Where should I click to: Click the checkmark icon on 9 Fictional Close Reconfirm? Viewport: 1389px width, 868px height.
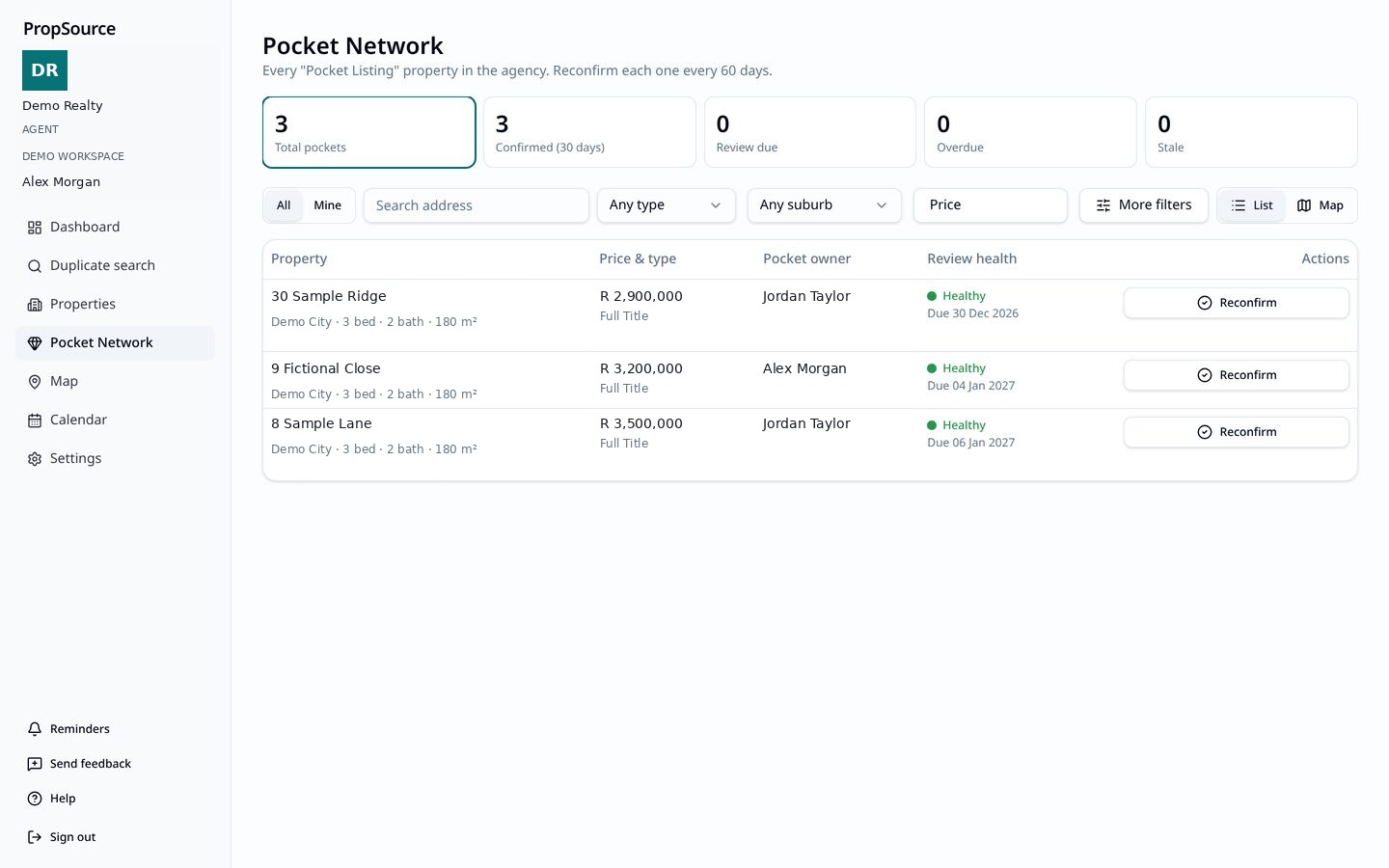tap(1205, 375)
